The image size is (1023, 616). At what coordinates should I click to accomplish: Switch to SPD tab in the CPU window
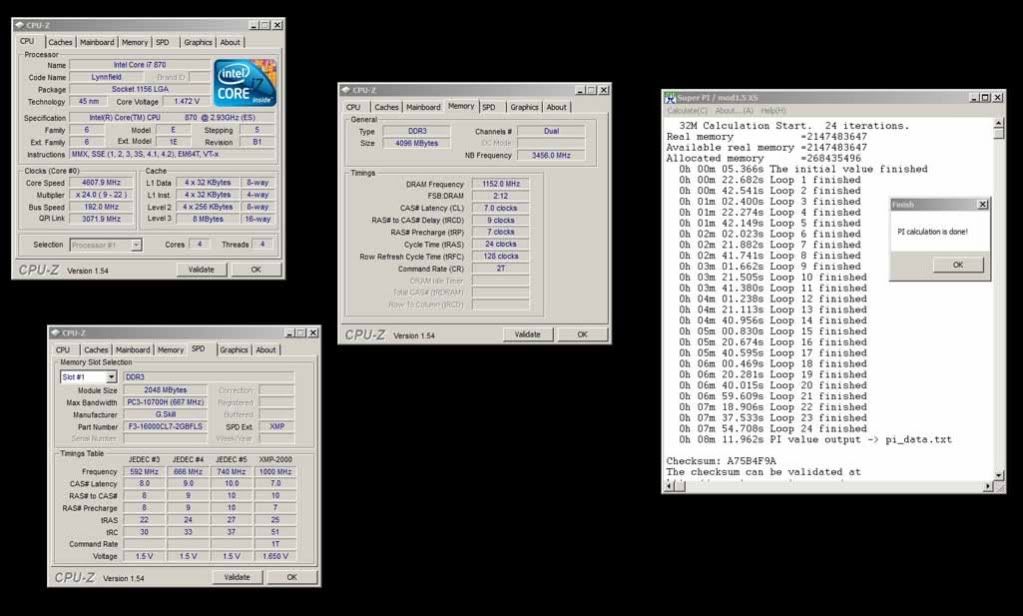(x=162, y=42)
